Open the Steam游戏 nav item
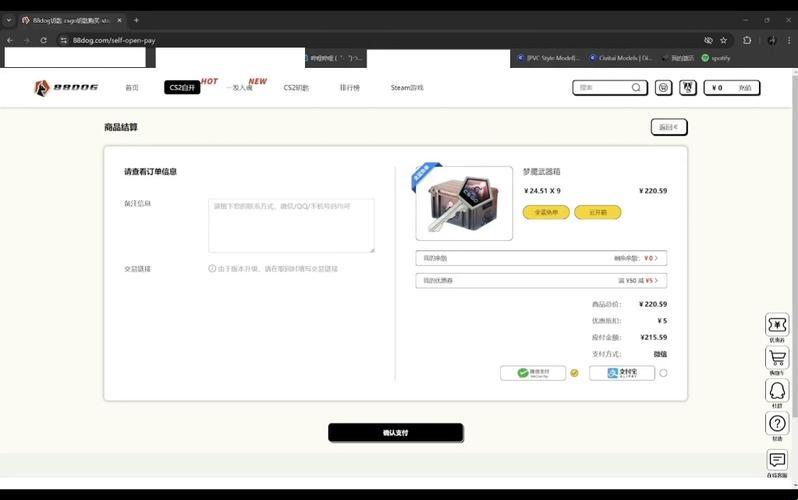The height and width of the screenshot is (500, 798). (x=407, y=88)
